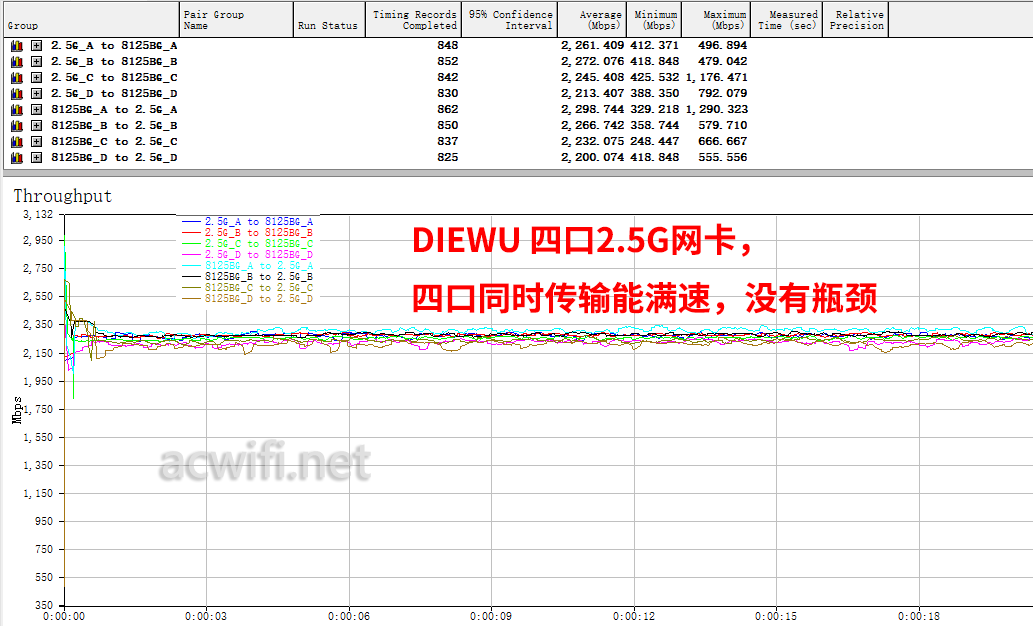Screen dimensions: 1033x626
Task: Click pair icon for 8125BG_C to 2.5G_C
Action: click(x=17, y=142)
